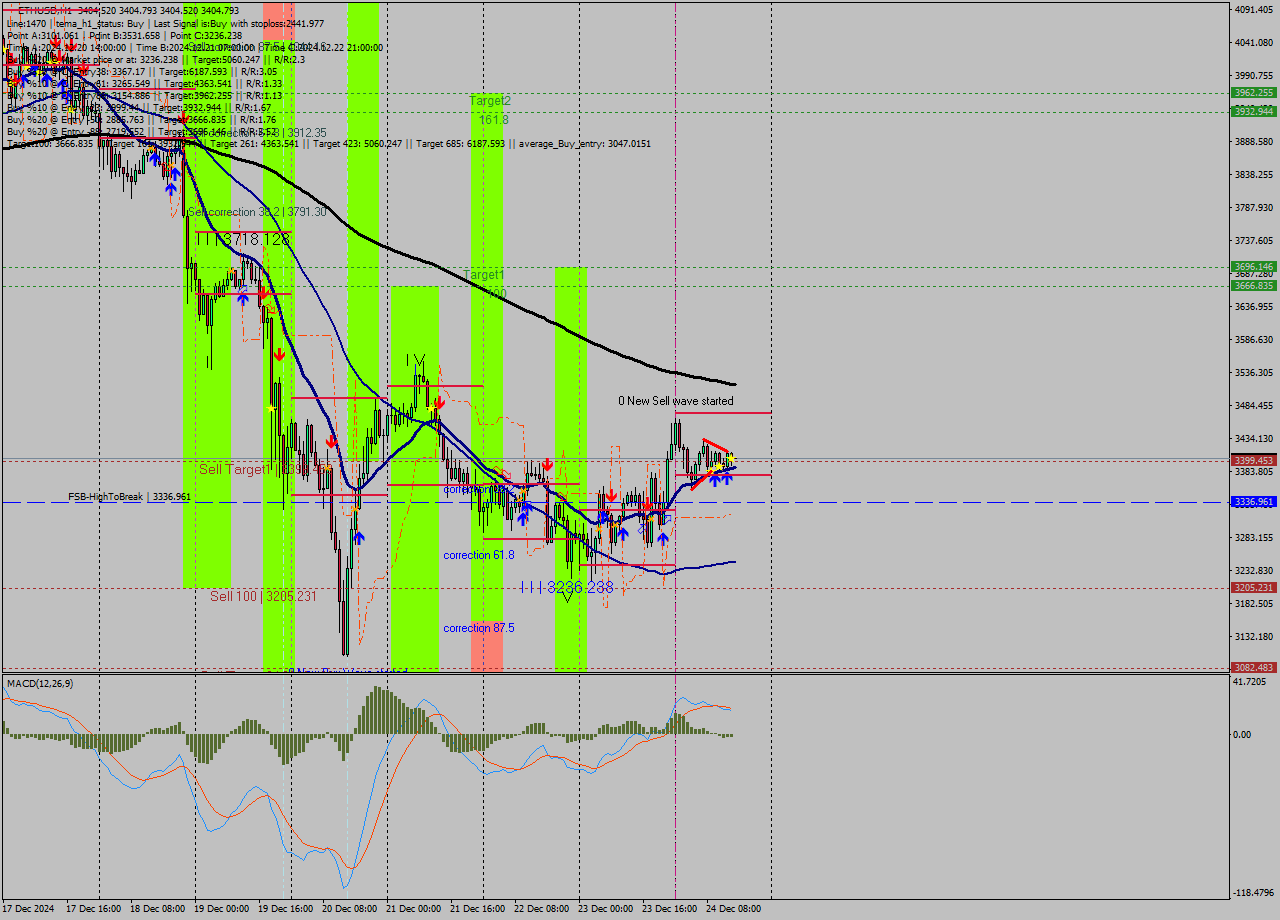Click the "21 Dec 16:00" time label
The width and height of the screenshot is (1280, 920).
click(477, 909)
